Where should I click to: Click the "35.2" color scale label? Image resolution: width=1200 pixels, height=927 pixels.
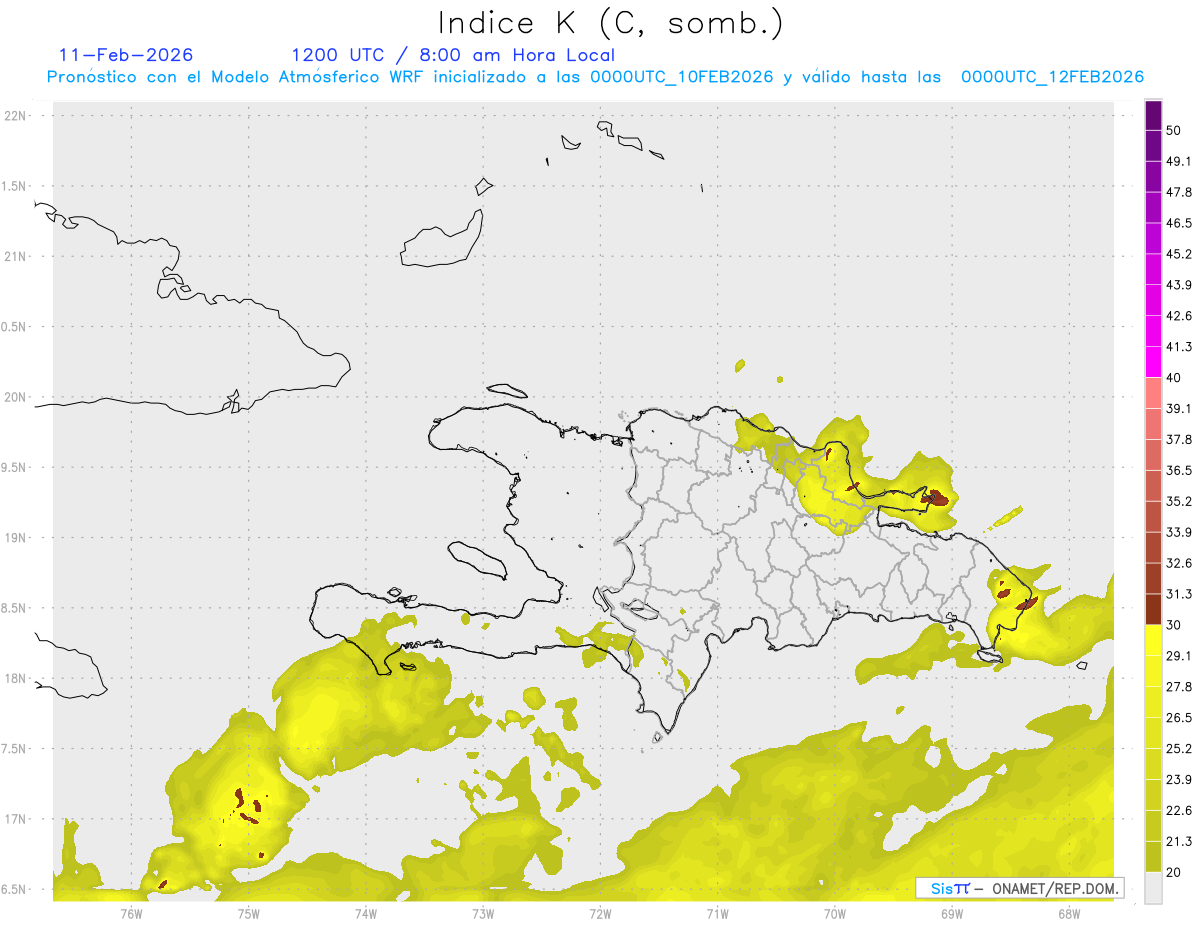point(1180,501)
